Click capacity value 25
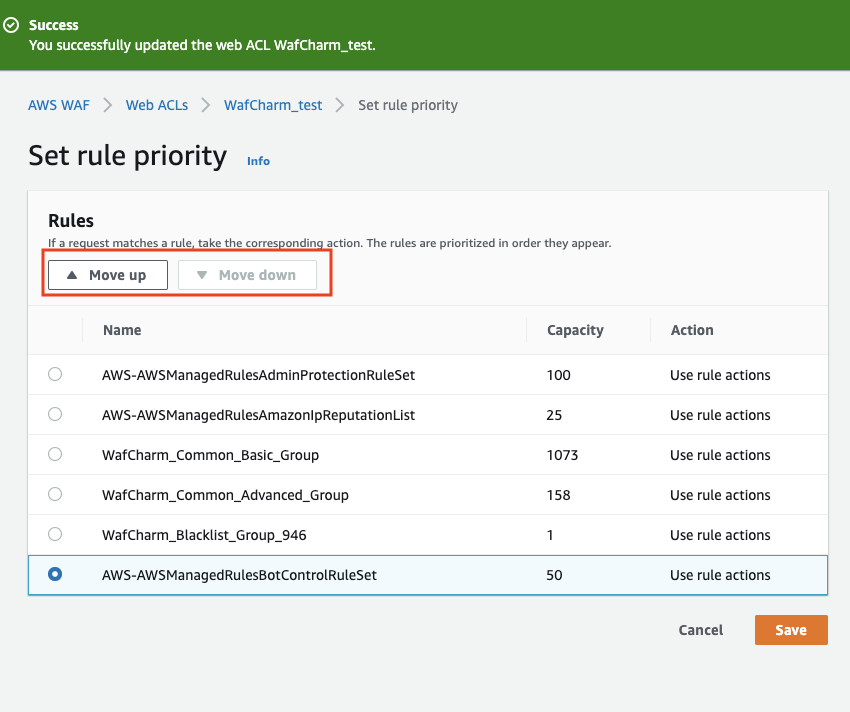850x712 pixels. click(554, 415)
